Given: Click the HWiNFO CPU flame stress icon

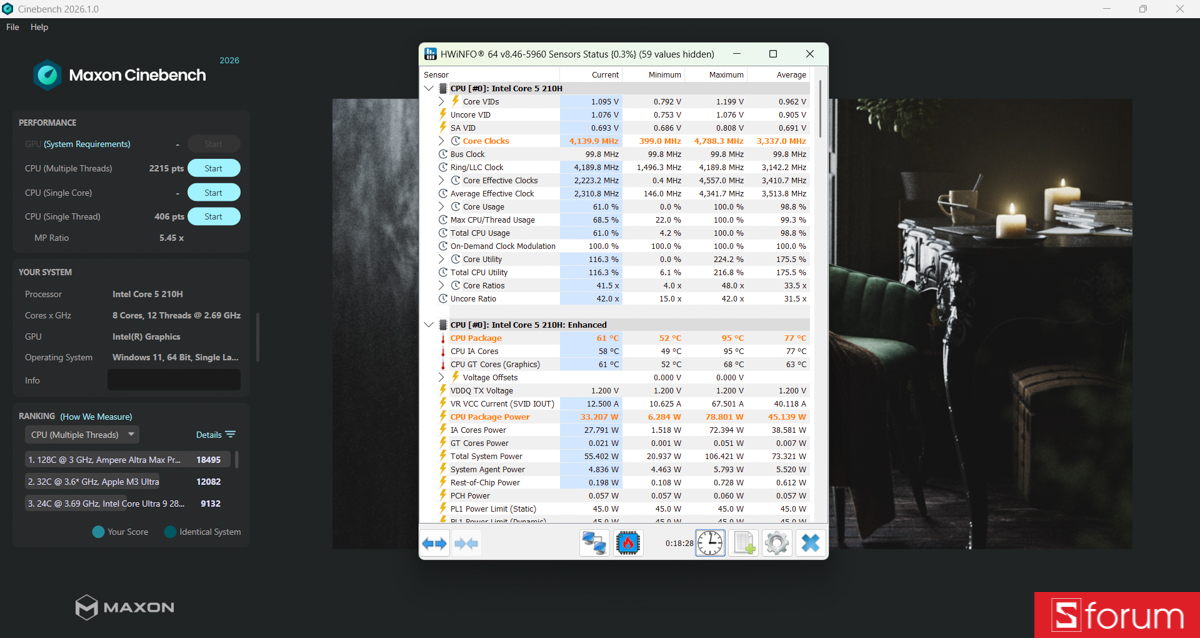Looking at the screenshot, I should click(x=628, y=543).
